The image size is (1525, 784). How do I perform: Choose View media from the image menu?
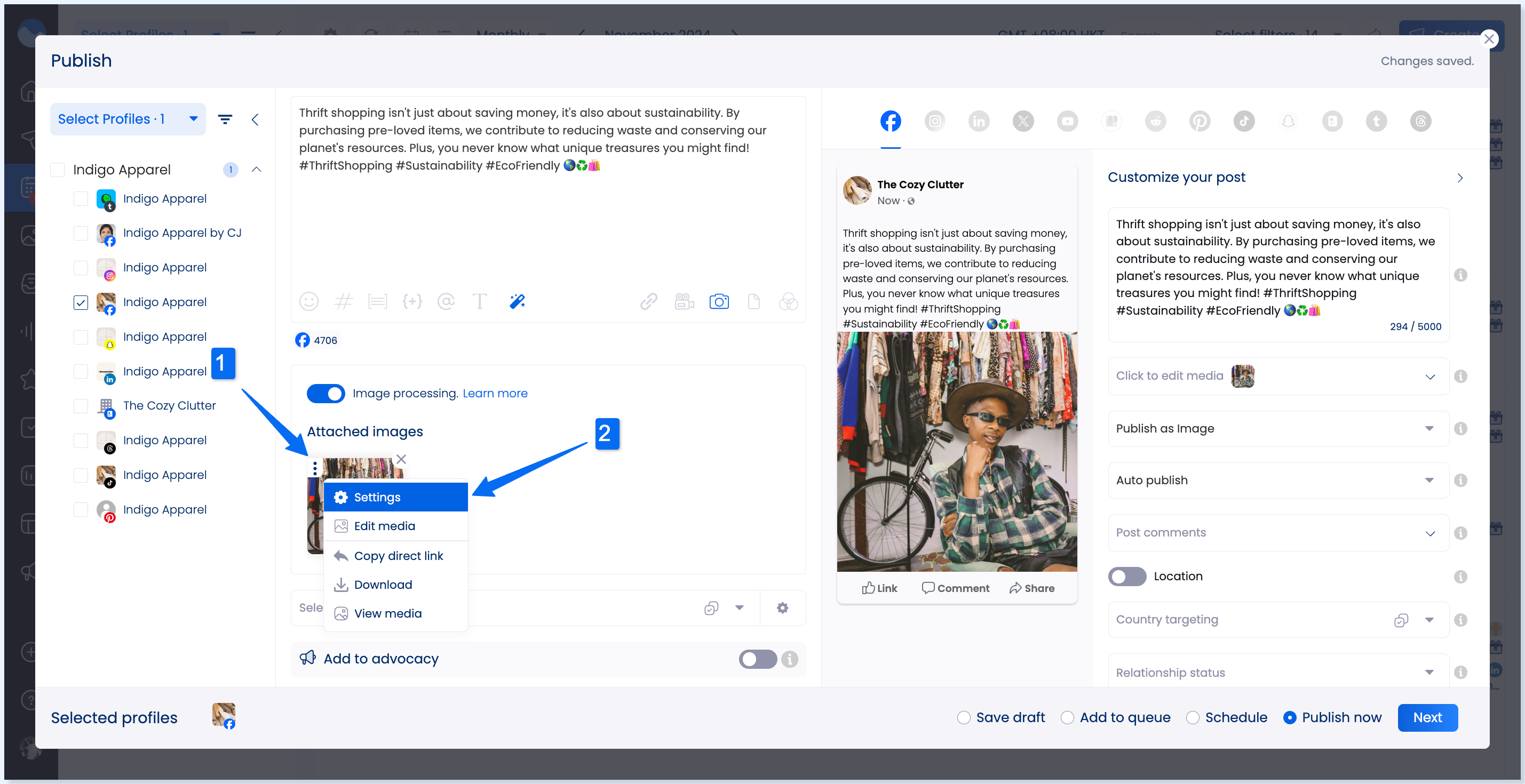[x=395, y=613]
